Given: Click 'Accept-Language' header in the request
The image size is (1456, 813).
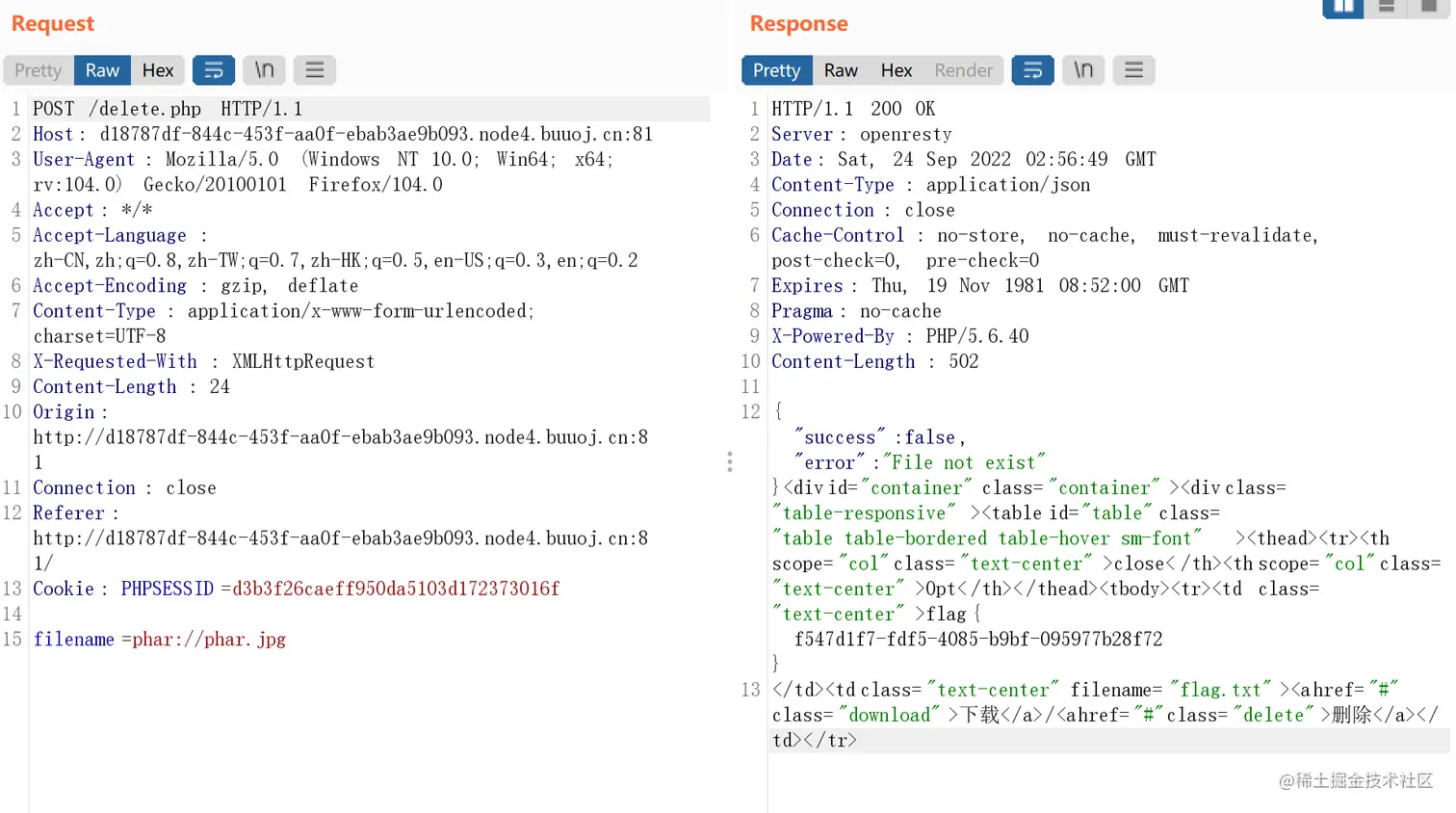Looking at the screenshot, I should [110, 235].
